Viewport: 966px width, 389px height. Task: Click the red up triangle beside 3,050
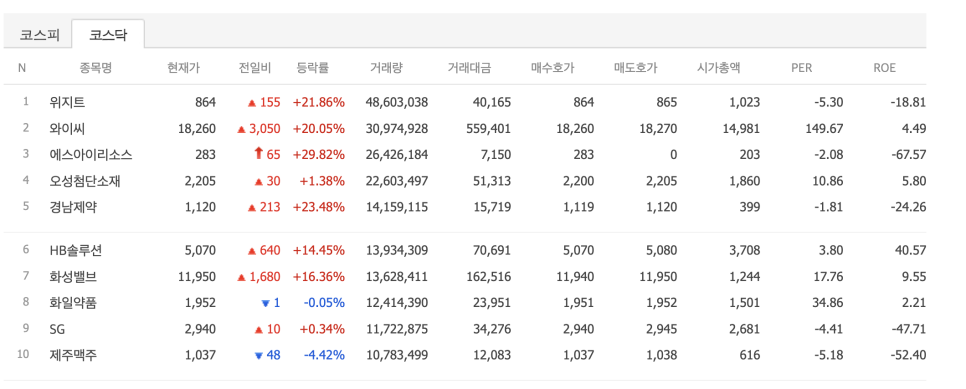[242, 129]
